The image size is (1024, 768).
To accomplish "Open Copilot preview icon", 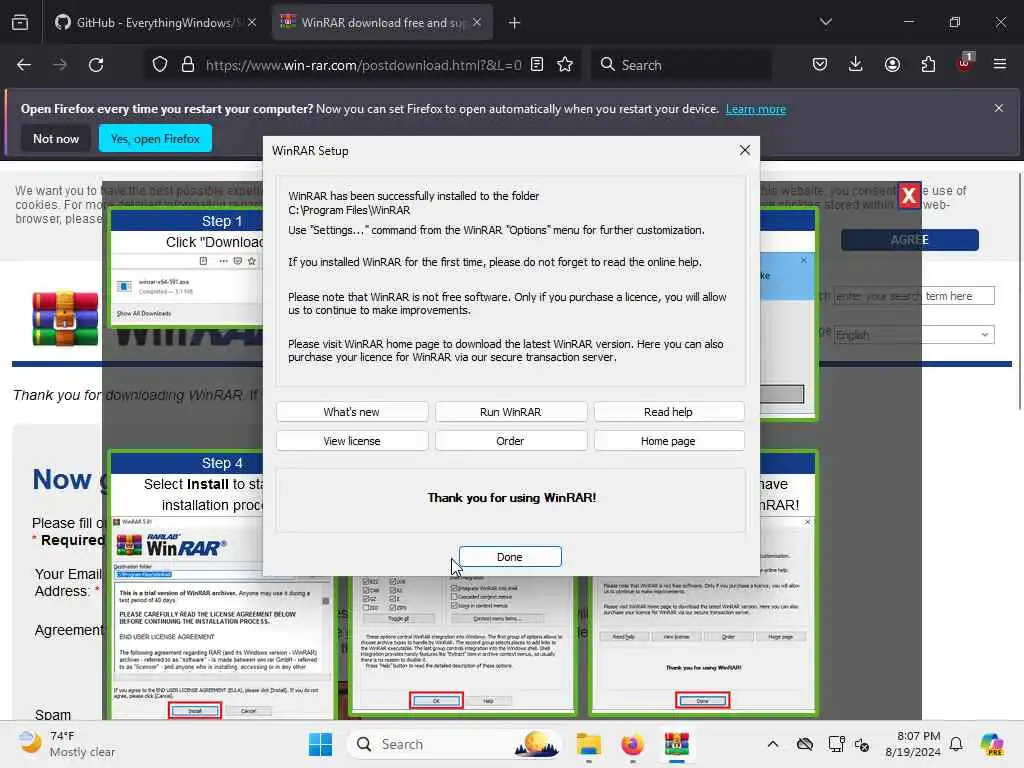I will [x=992, y=744].
